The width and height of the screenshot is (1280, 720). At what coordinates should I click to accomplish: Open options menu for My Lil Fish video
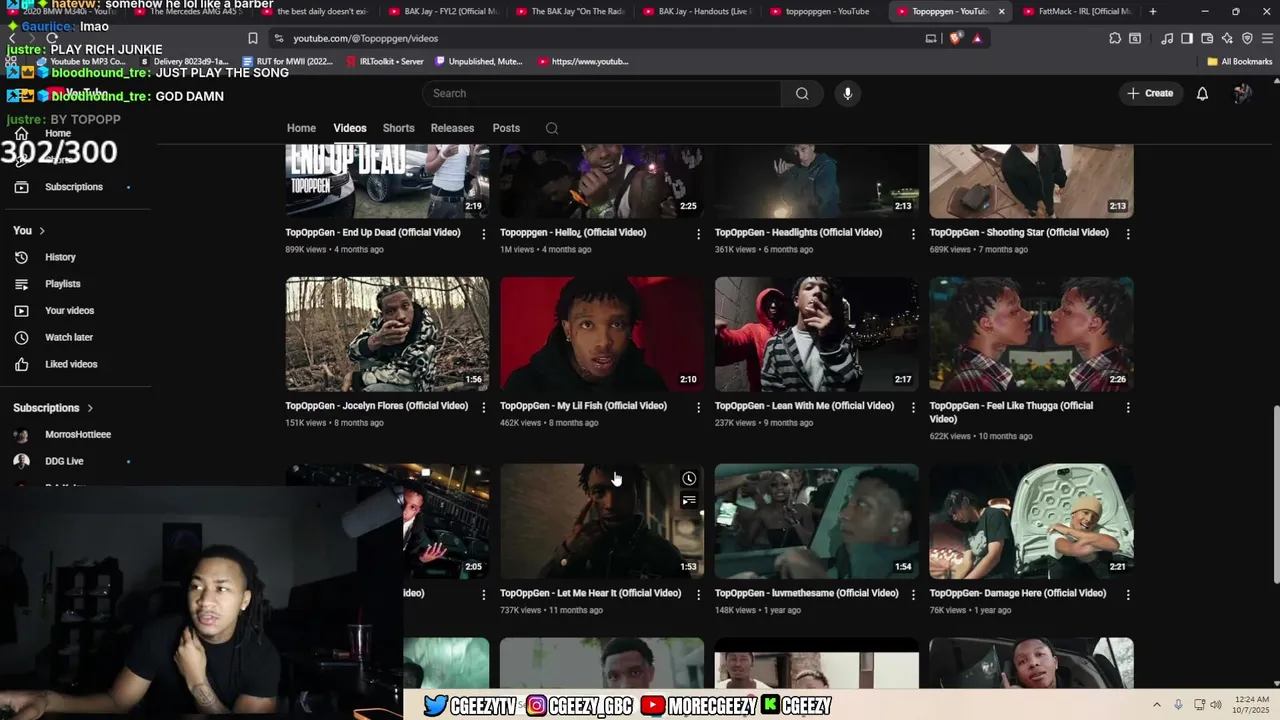coord(698,407)
